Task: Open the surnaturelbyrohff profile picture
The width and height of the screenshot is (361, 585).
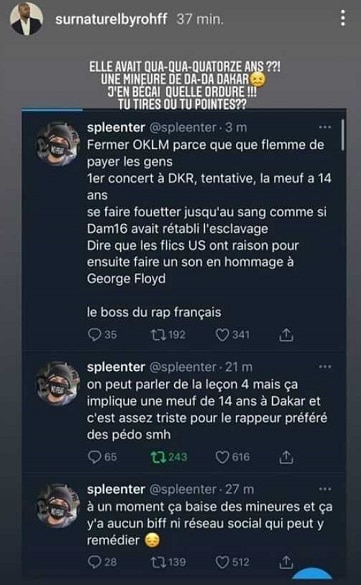Action: [26, 19]
